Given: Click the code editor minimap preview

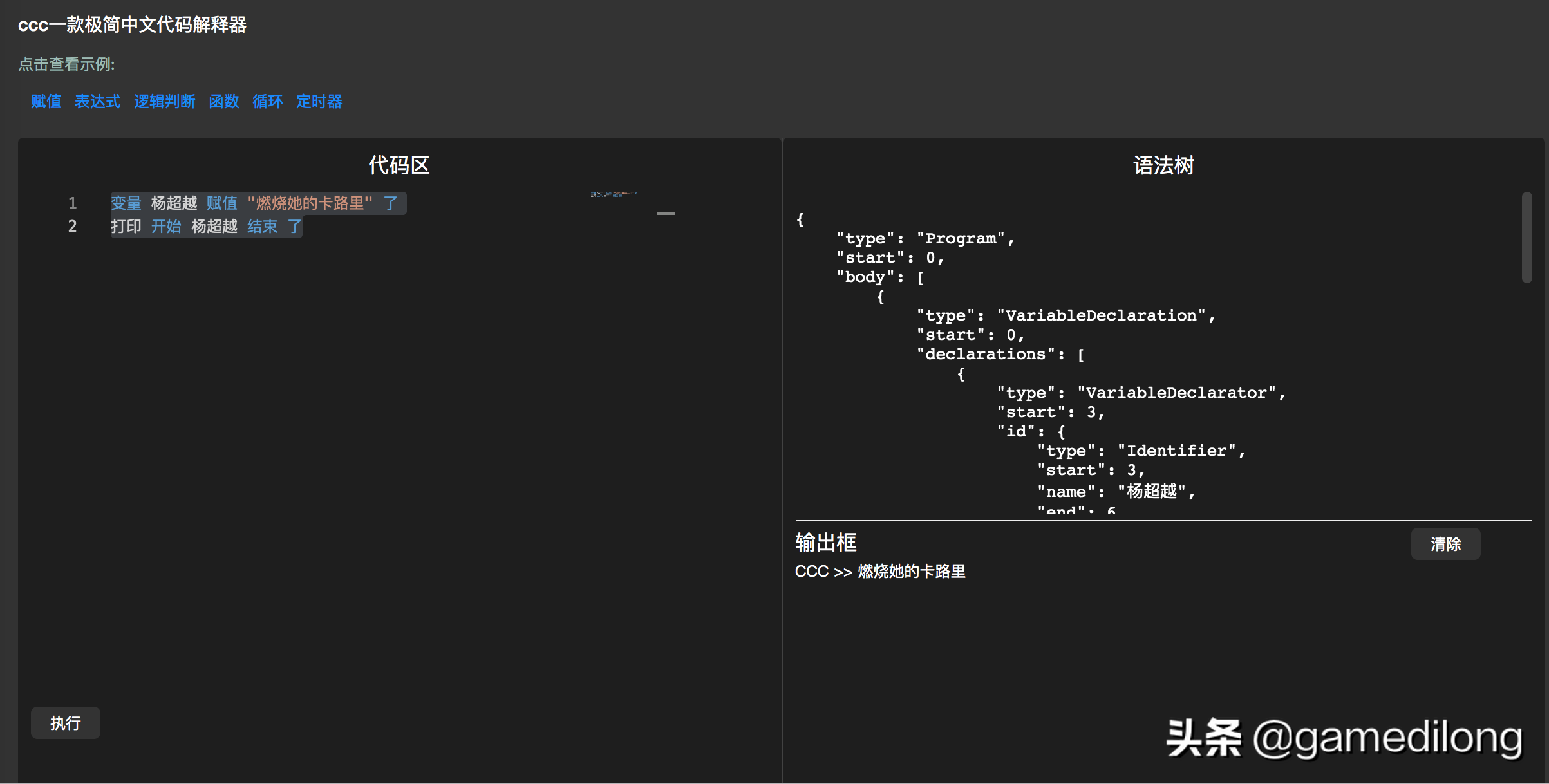Looking at the screenshot, I should click(x=614, y=194).
